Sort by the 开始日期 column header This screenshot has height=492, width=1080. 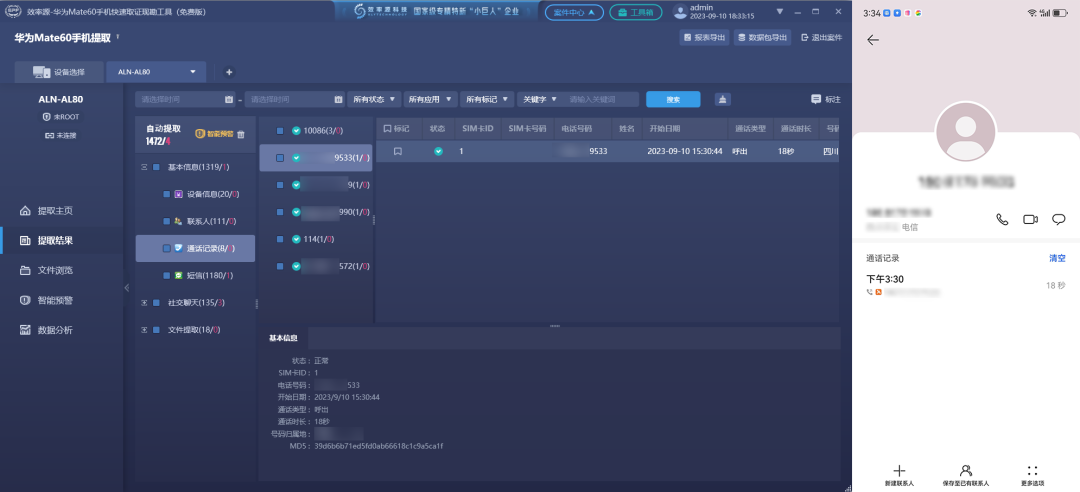[x=665, y=129]
